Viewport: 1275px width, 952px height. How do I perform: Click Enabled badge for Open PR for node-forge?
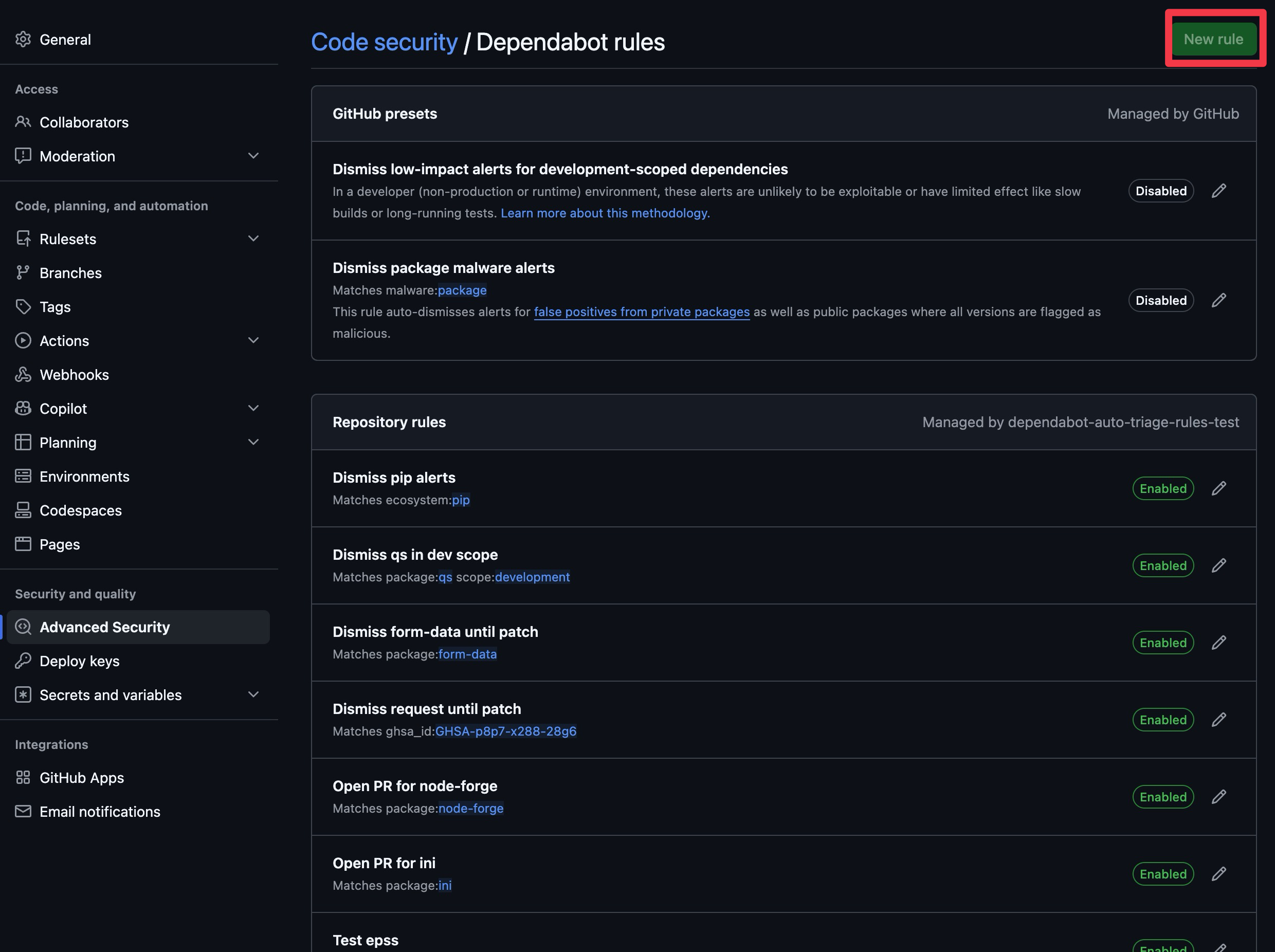click(1163, 797)
